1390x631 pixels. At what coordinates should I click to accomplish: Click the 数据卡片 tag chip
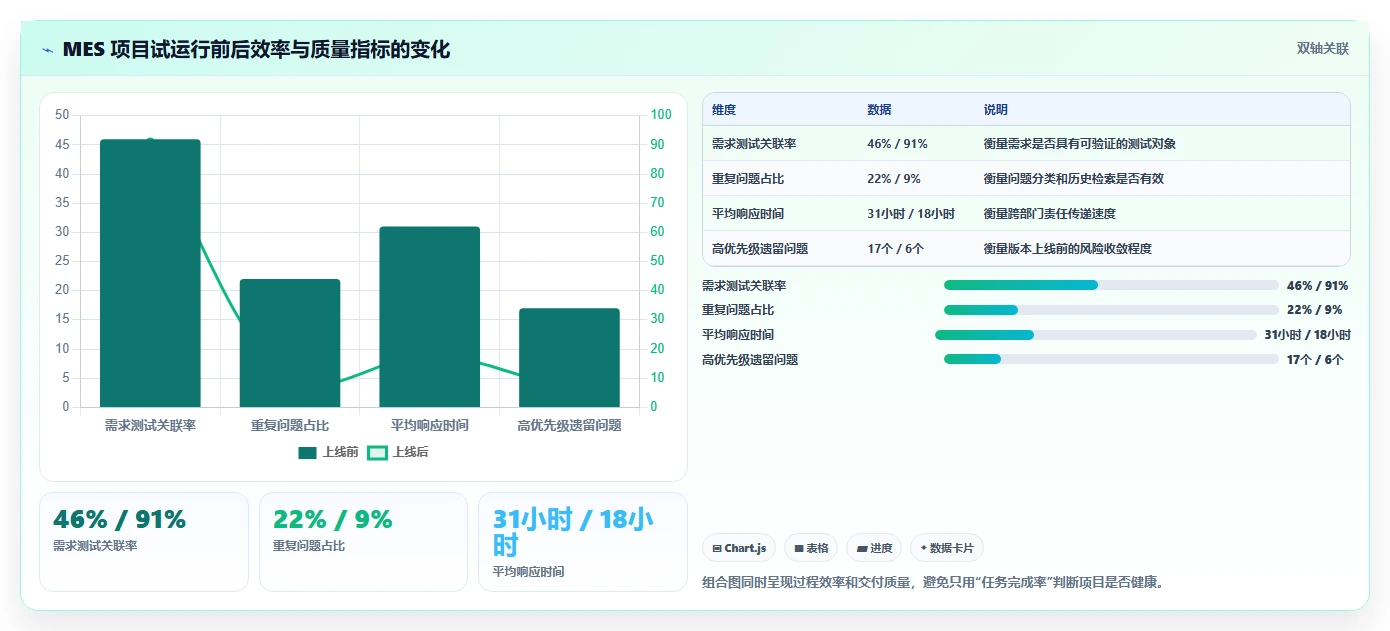pos(946,548)
